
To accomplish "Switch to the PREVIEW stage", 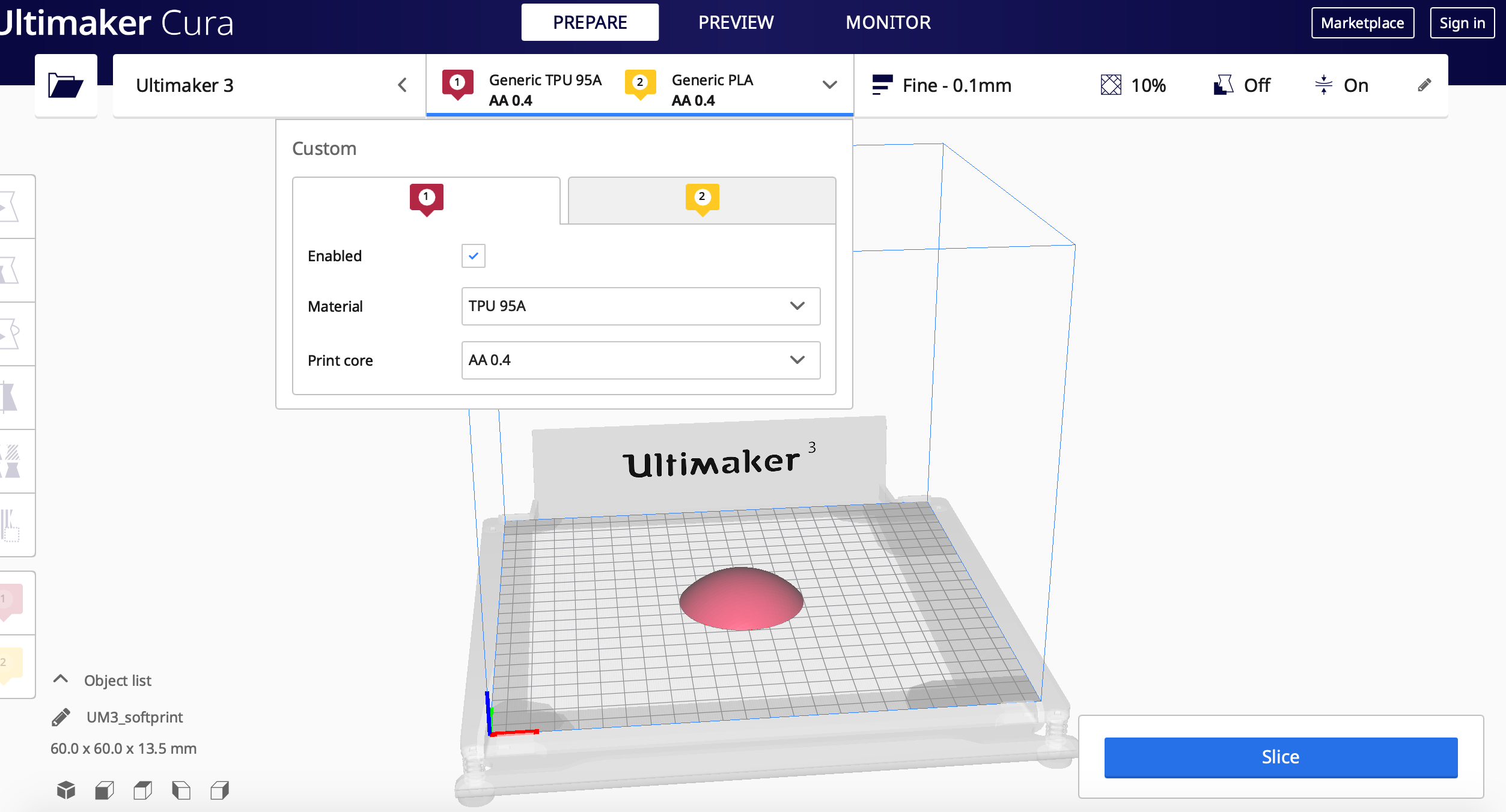I will click(x=736, y=22).
